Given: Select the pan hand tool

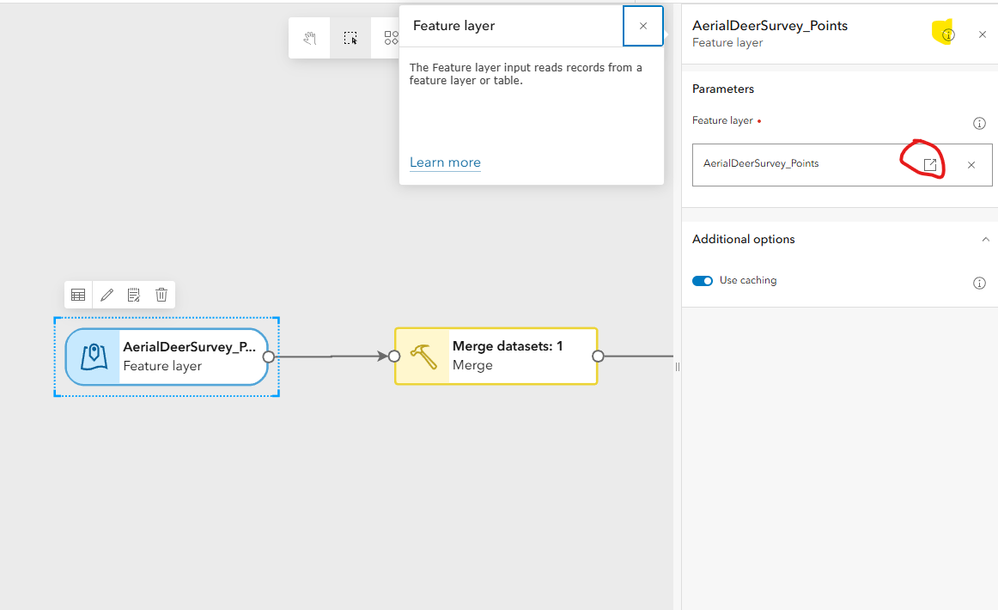Looking at the screenshot, I should point(310,38).
